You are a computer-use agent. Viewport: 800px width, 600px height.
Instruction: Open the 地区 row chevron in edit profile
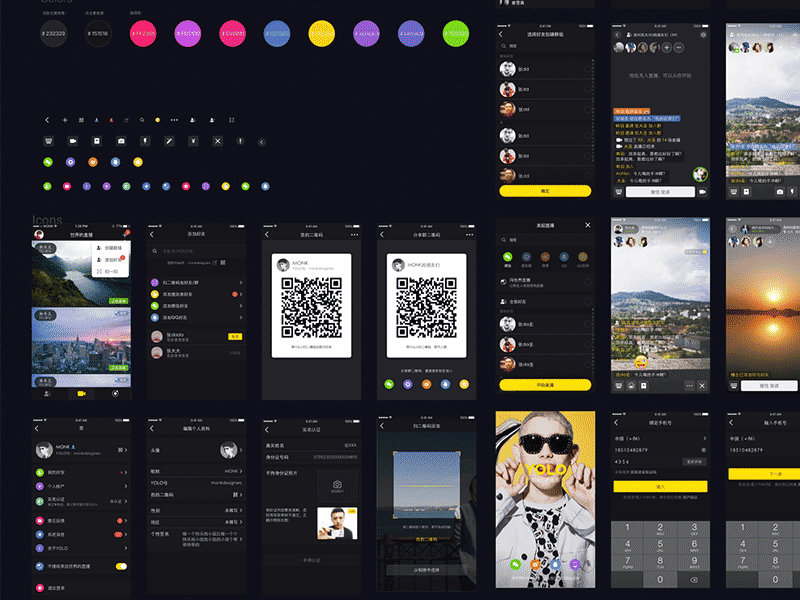[241, 522]
